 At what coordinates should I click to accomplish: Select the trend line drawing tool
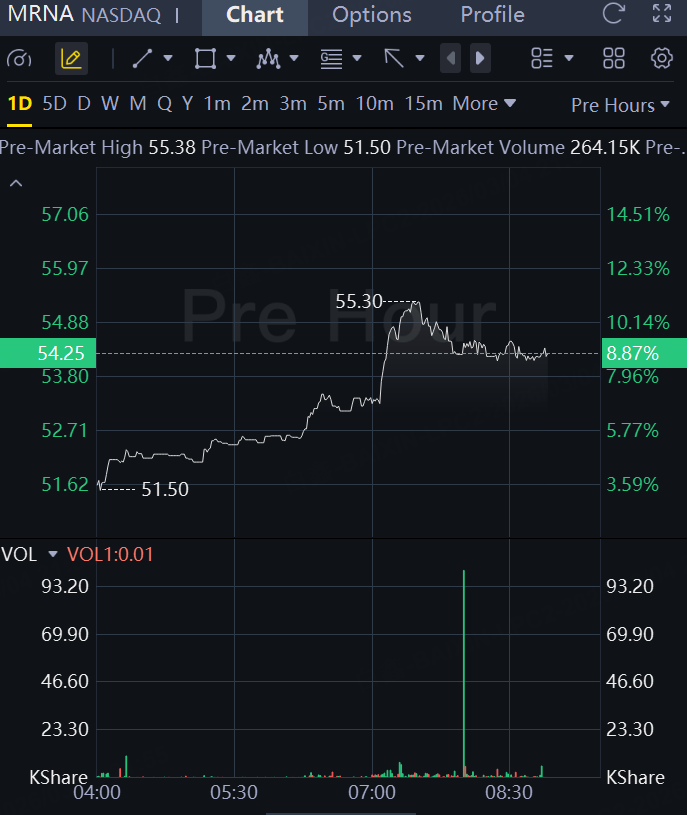(143, 59)
